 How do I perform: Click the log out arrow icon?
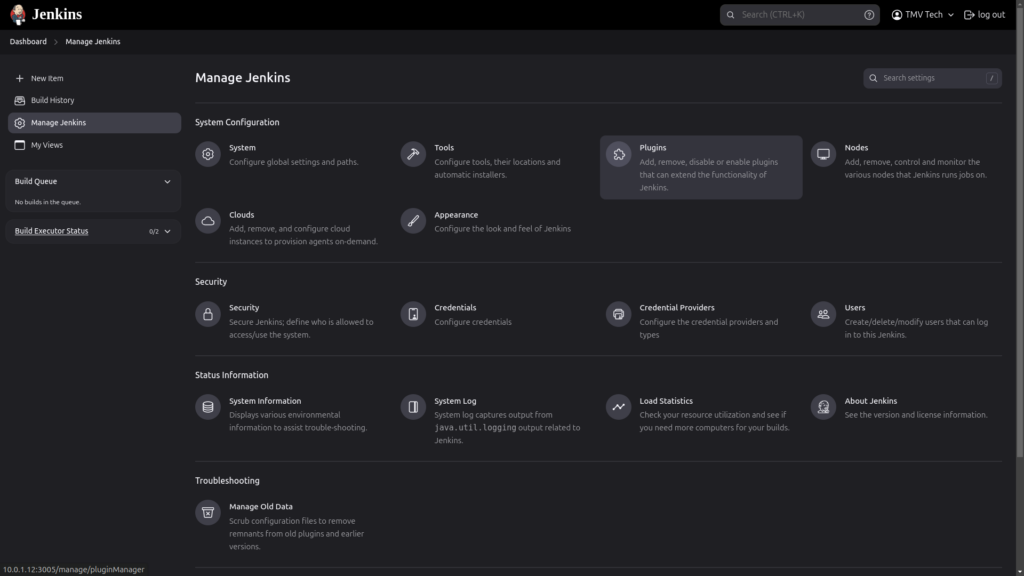[969, 15]
